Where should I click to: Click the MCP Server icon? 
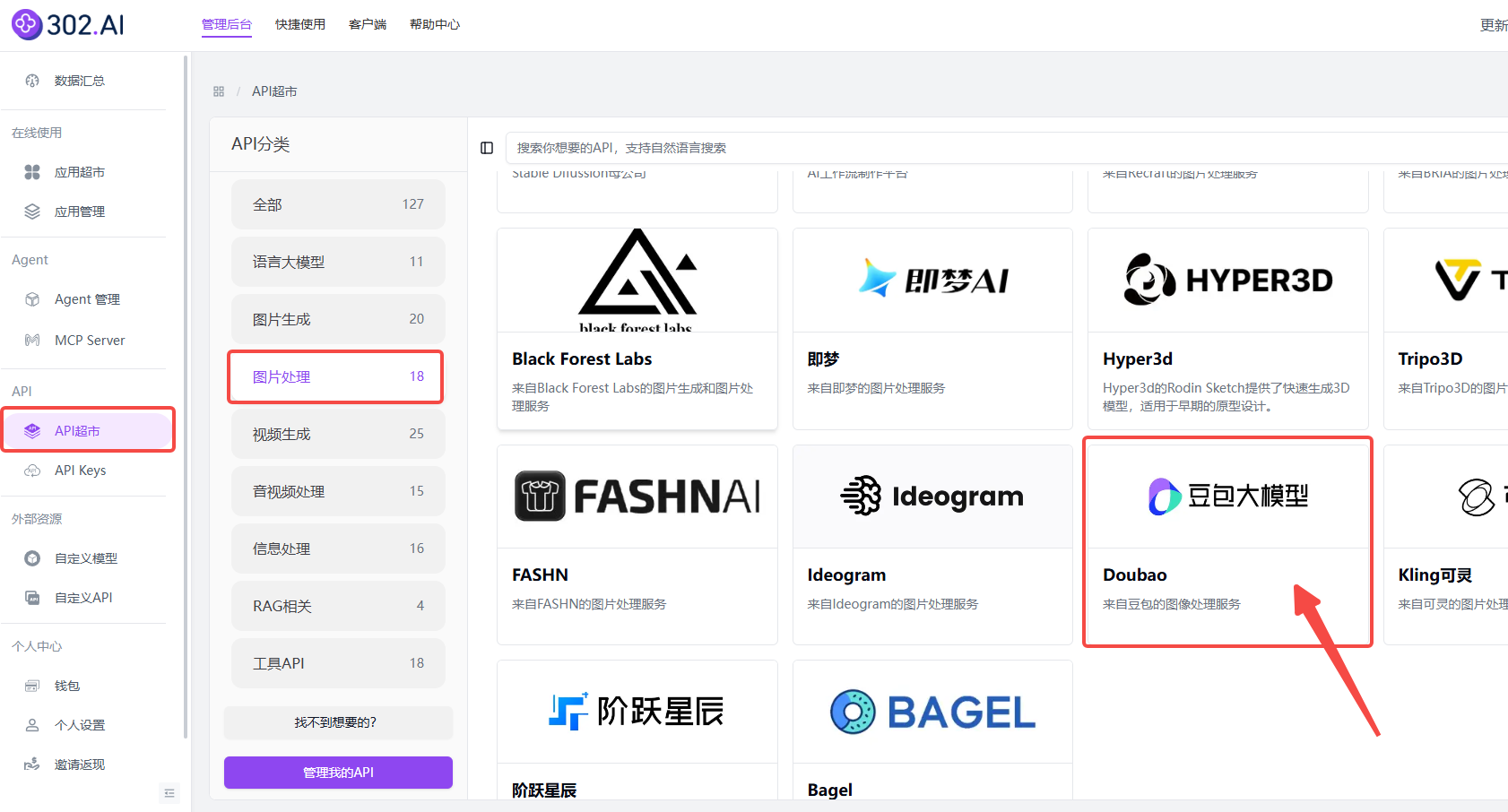pyautogui.click(x=32, y=341)
